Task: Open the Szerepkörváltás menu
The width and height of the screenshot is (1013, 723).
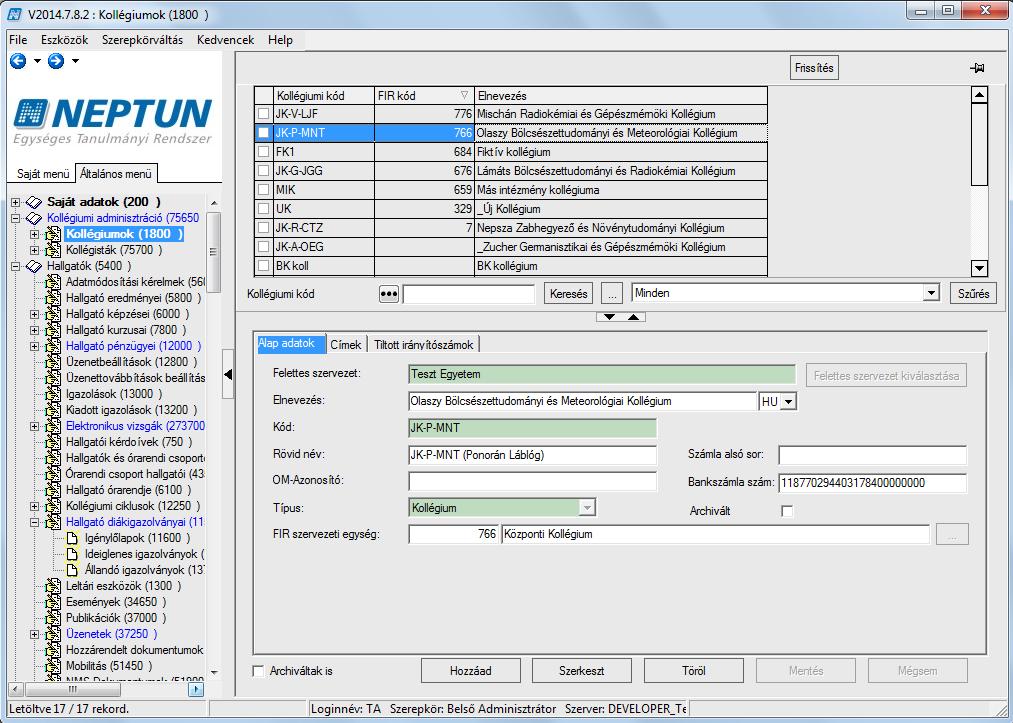Action: [142, 40]
